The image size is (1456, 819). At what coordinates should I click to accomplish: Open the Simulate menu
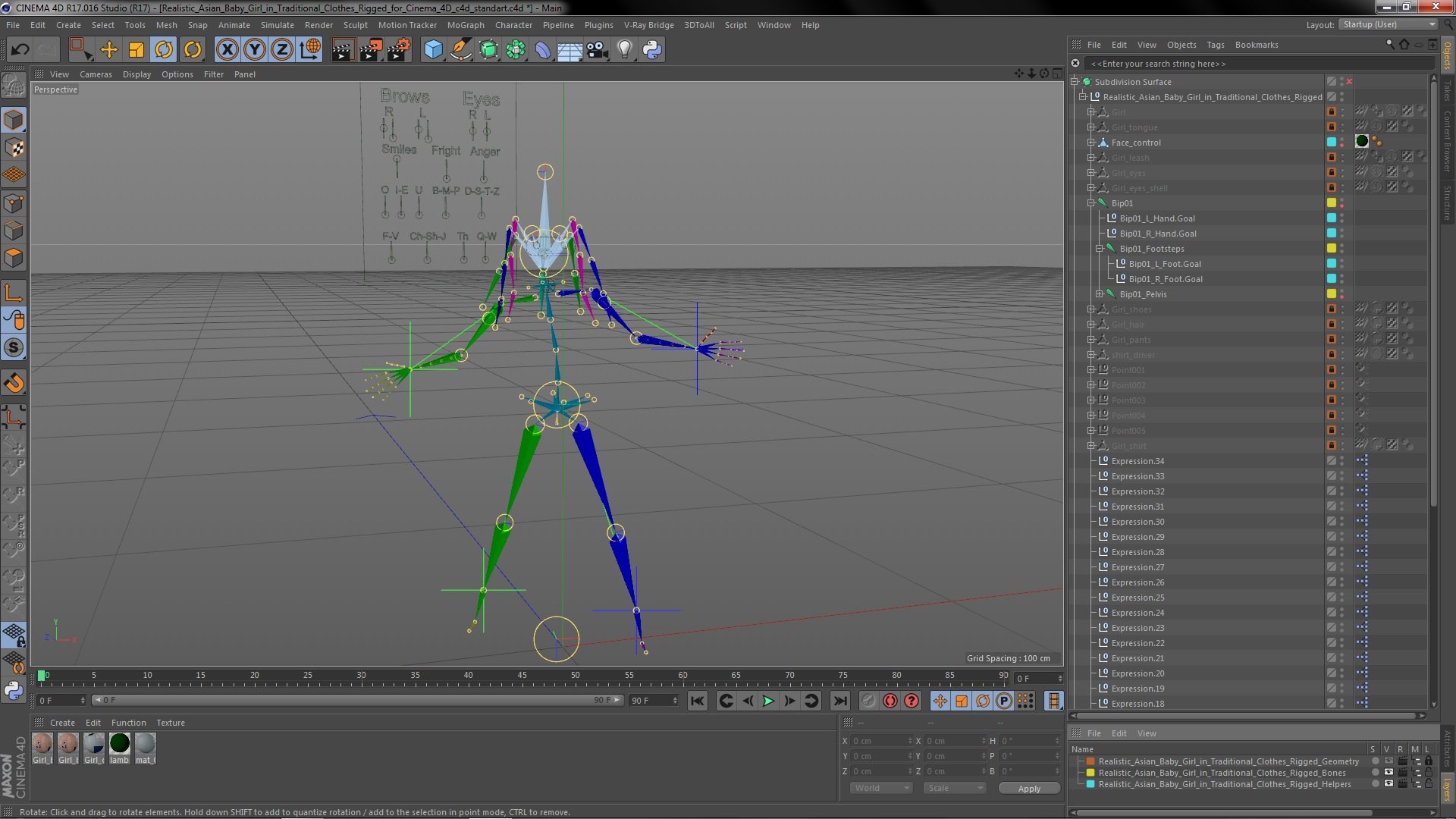pyautogui.click(x=277, y=25)
